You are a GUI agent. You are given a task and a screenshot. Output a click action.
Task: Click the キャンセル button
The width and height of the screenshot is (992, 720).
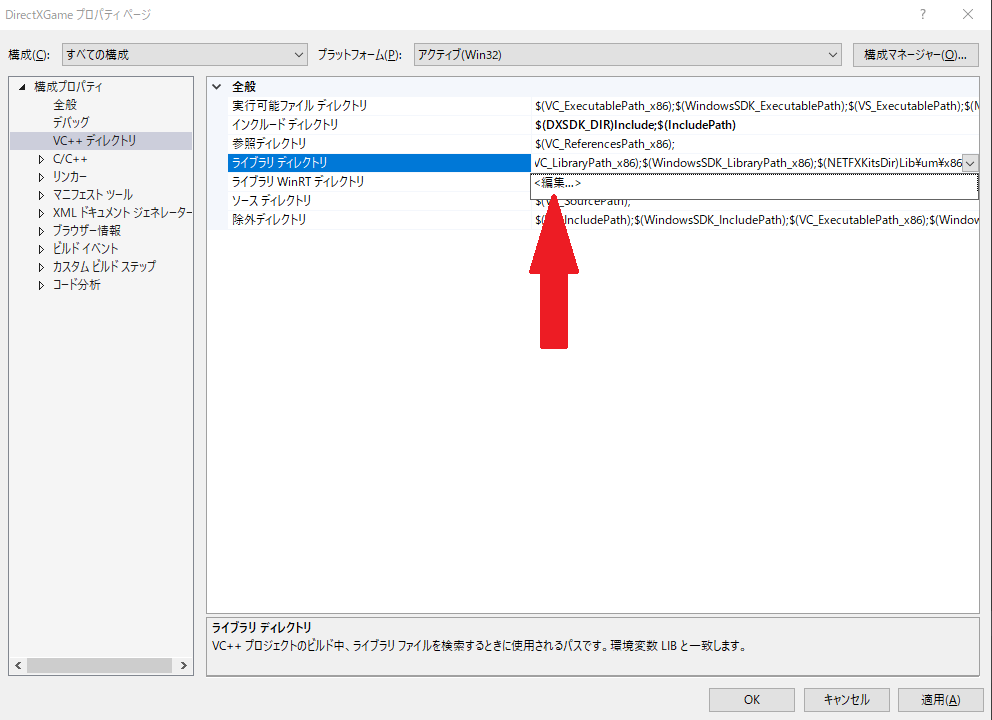tap(846, 700)
